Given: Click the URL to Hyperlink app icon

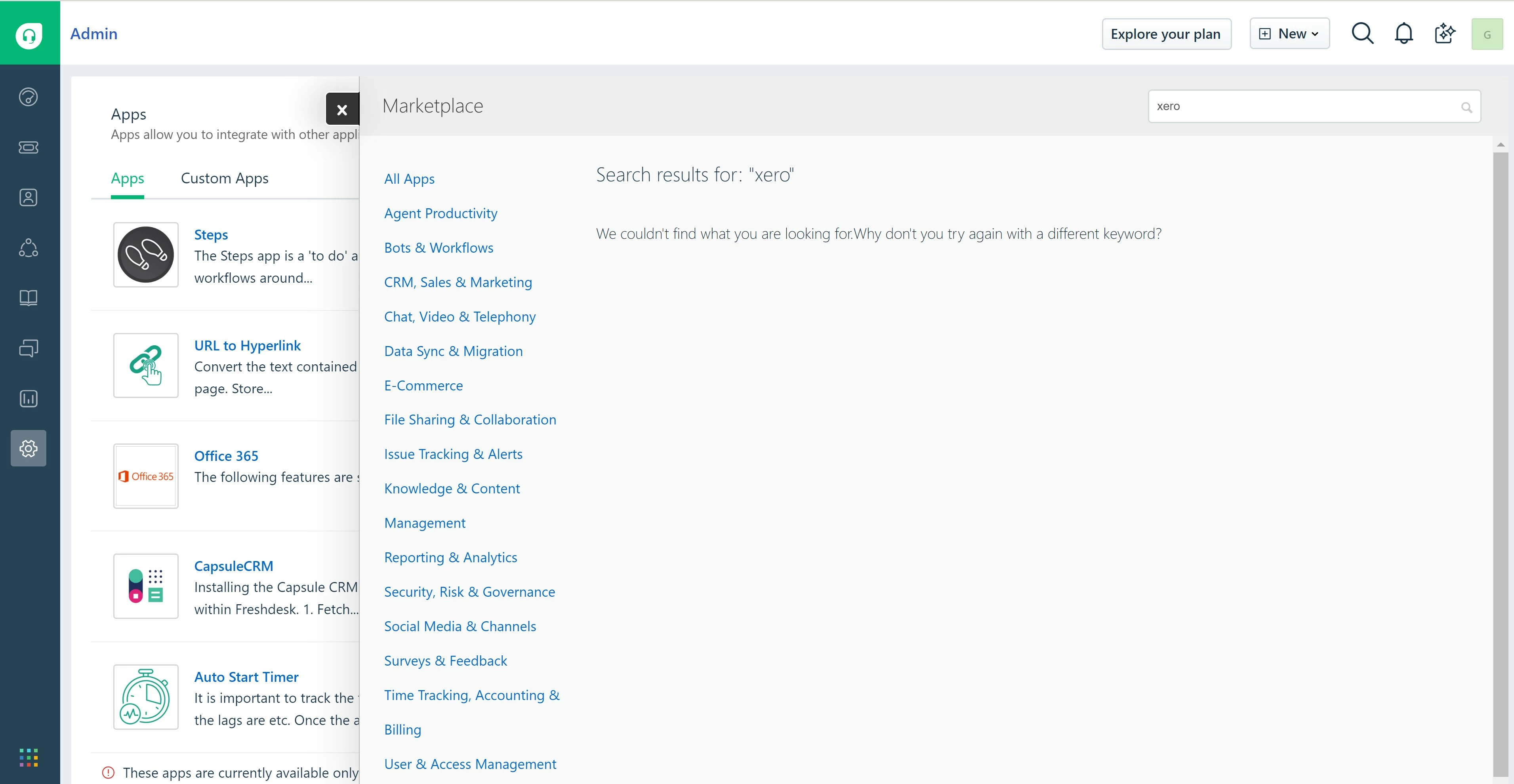Looking at the screenshot, I should point(146,365).
